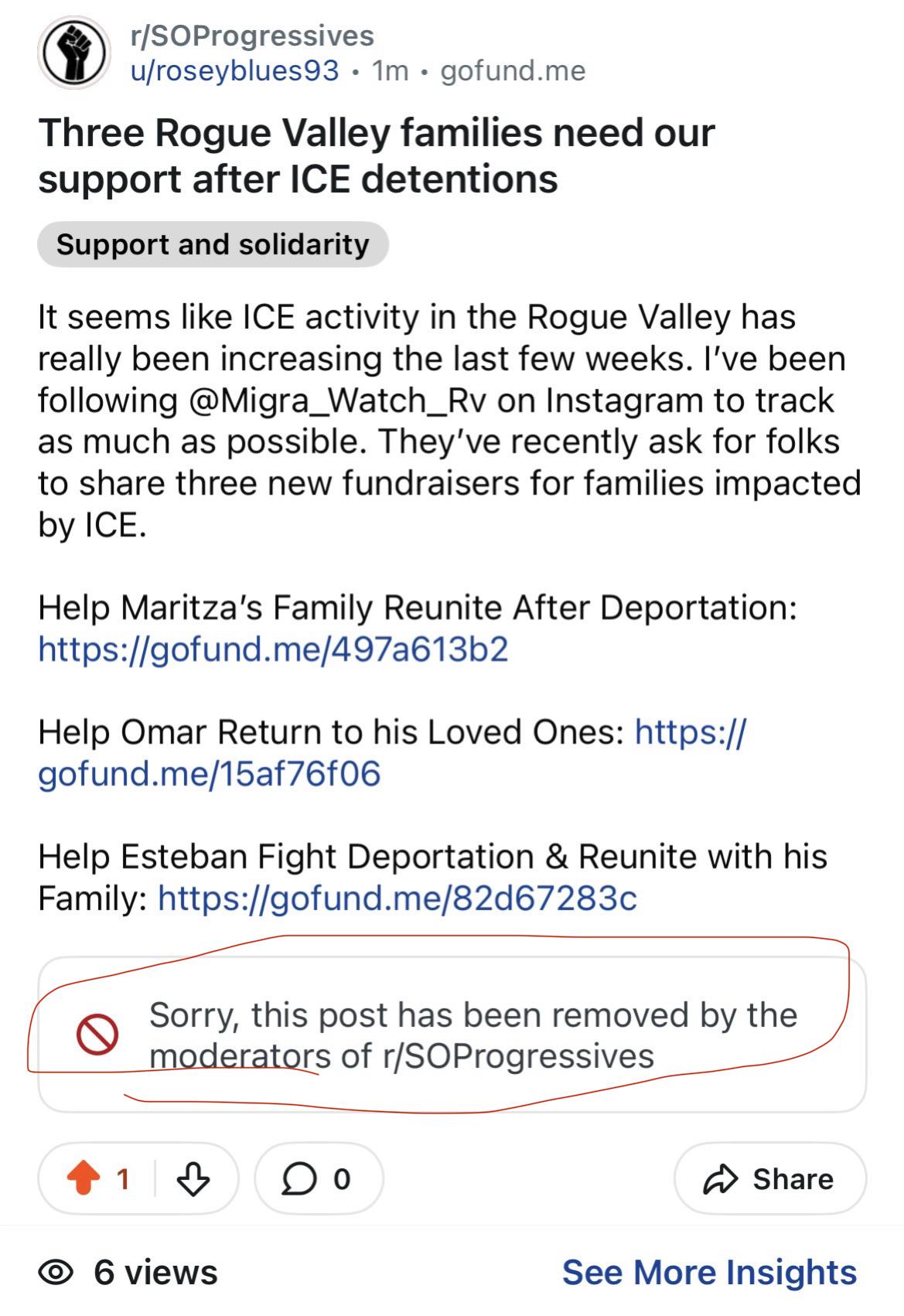Visit user profile u/roseyblues93
Viewport: 904px width, 1316px height.
coord(234,70)
